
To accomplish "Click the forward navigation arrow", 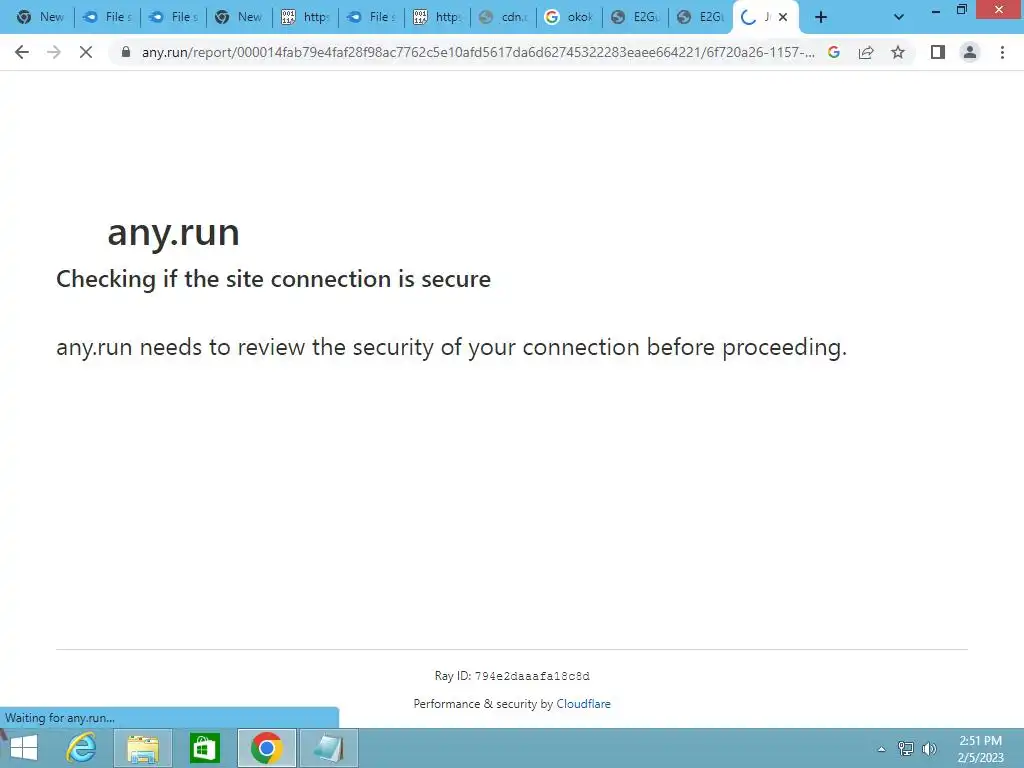I will [54, 52].
